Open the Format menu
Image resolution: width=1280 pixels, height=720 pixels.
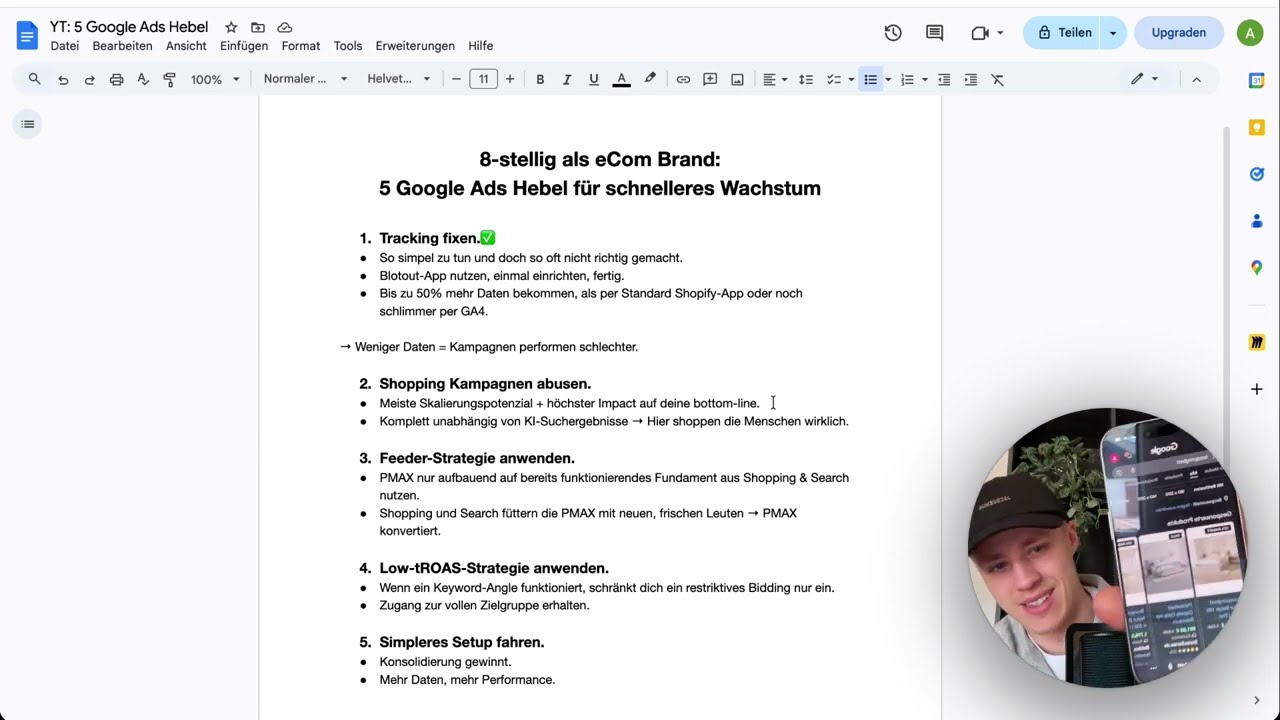tap(301, 46)
